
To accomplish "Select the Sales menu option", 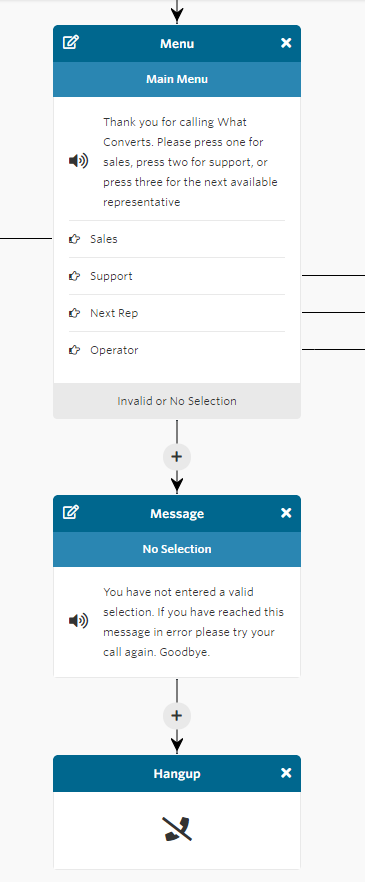I will coord(177,239).
